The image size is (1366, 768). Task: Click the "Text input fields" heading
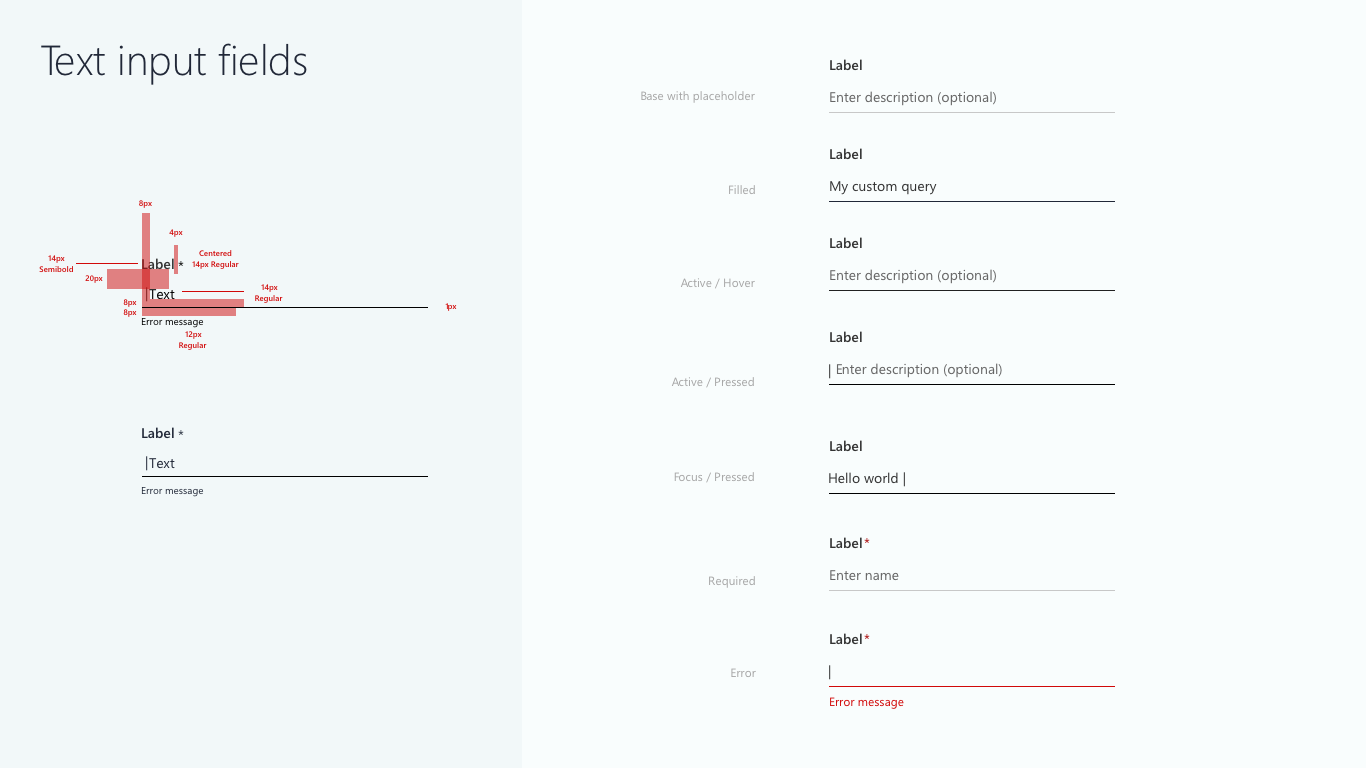(174, 62)
